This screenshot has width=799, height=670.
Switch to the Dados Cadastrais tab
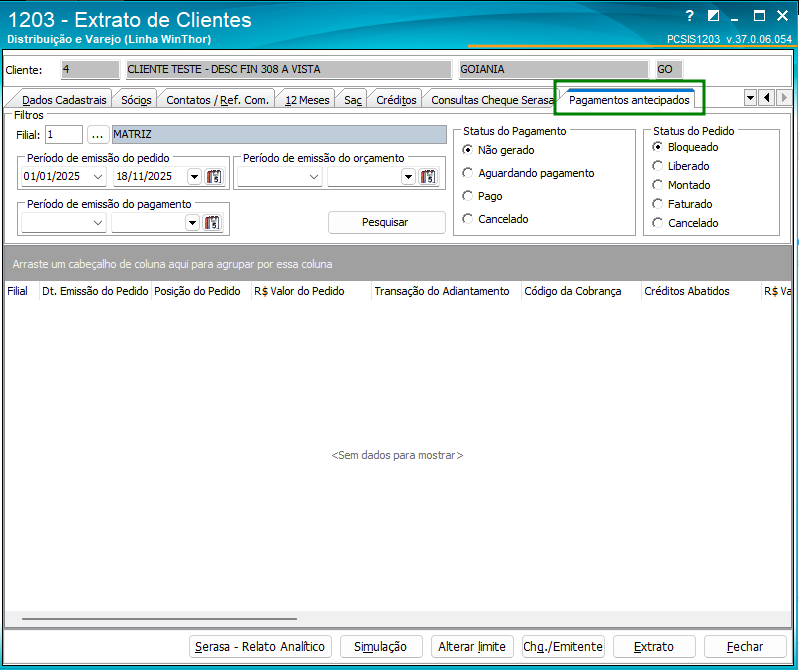tap(64, 100)
